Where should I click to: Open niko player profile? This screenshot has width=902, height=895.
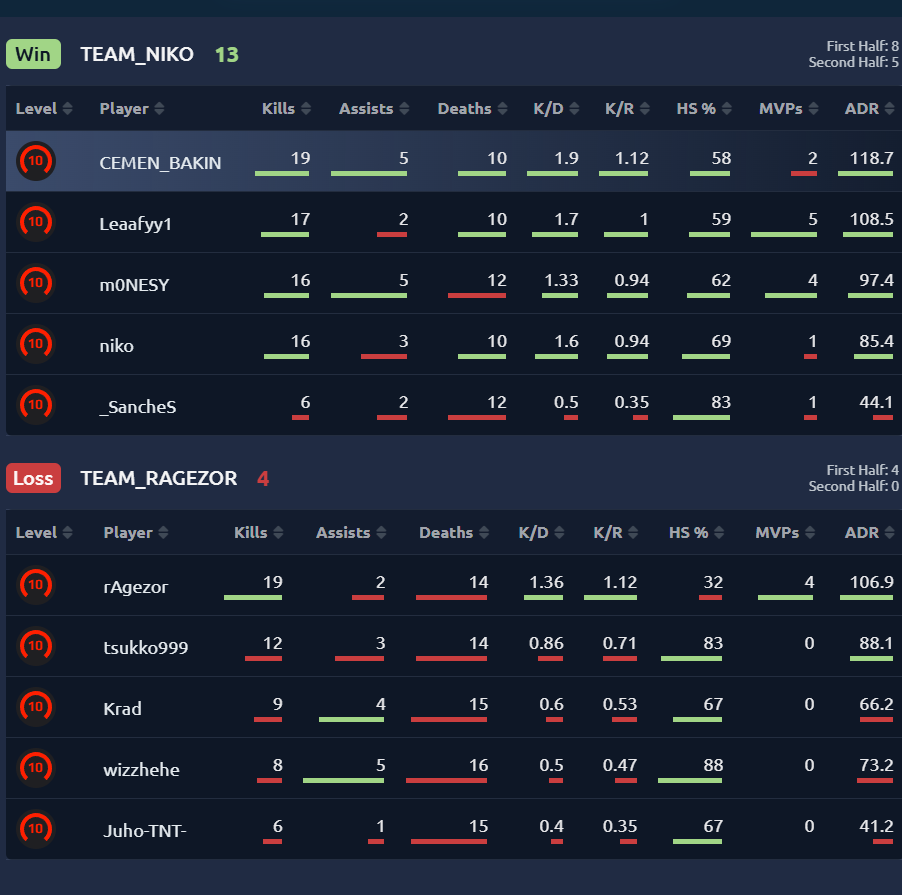(x=117, y=346)
